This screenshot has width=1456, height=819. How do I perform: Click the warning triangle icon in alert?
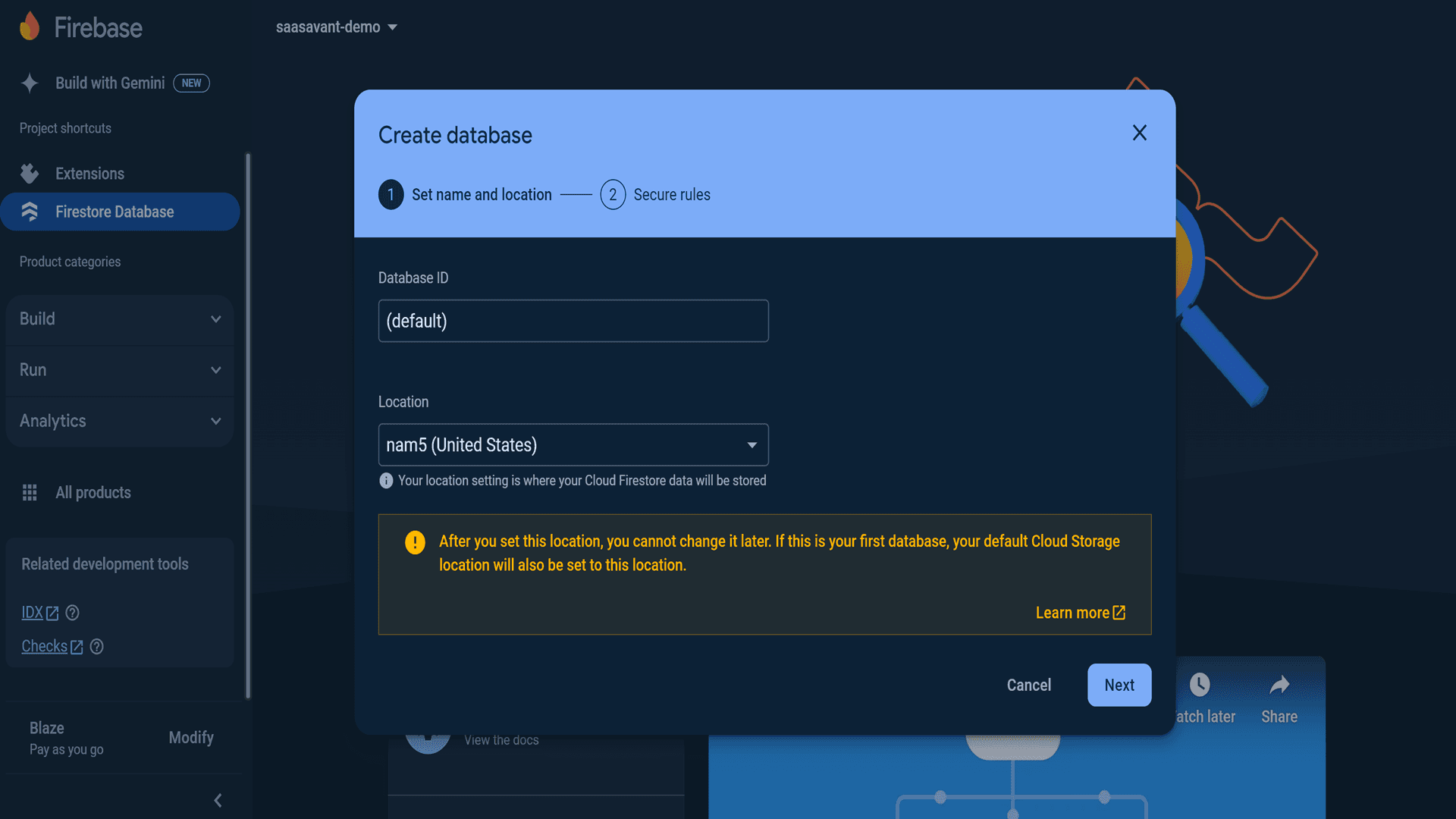point(415,541)
